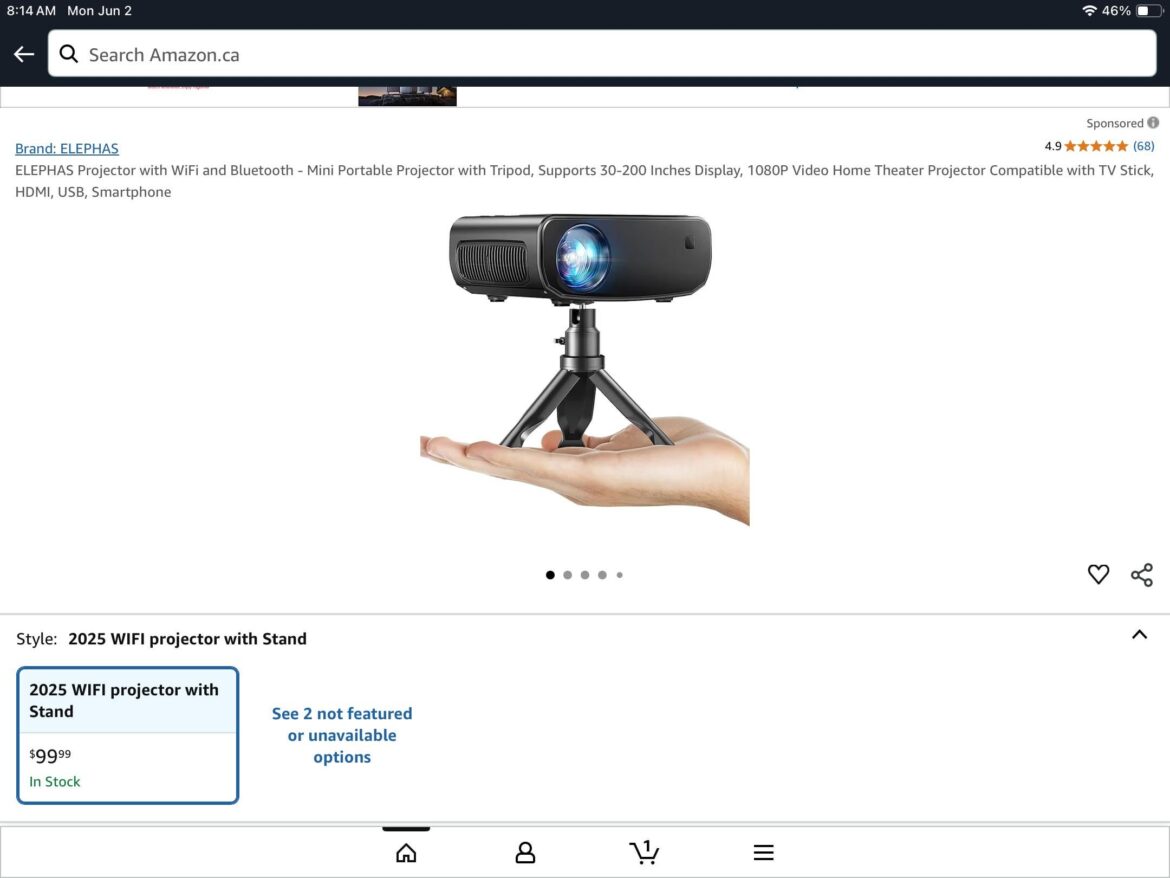
Task: Open the Brand: ELEPHAS link
Action: [x=66, y=148]
